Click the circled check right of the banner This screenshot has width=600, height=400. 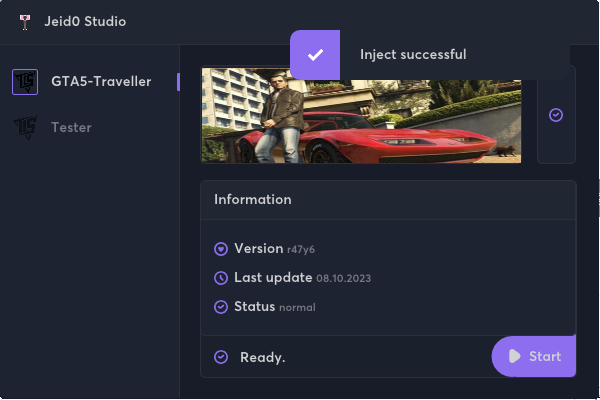(x=556, y=115)
